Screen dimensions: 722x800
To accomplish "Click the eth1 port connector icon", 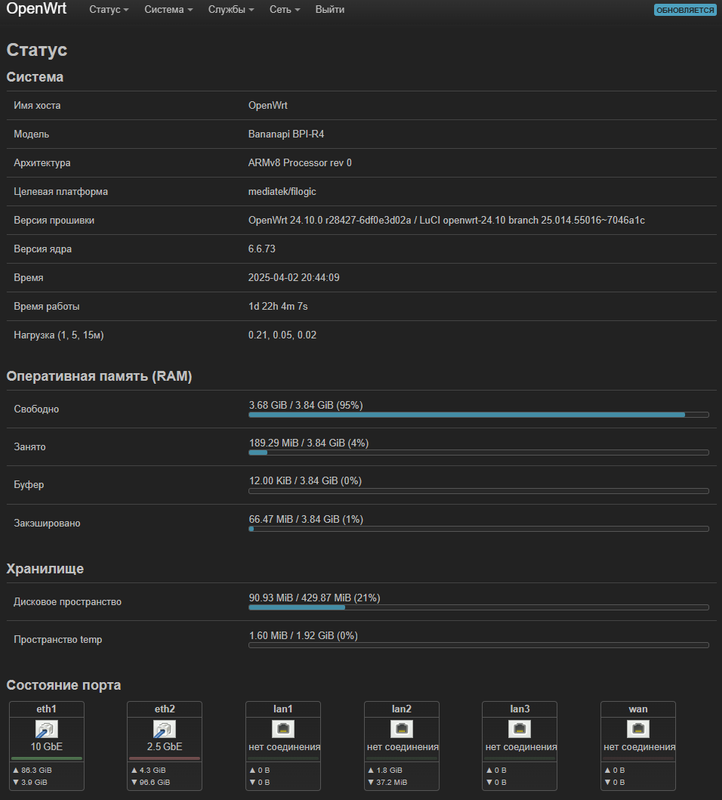I will tap(46, 729).
